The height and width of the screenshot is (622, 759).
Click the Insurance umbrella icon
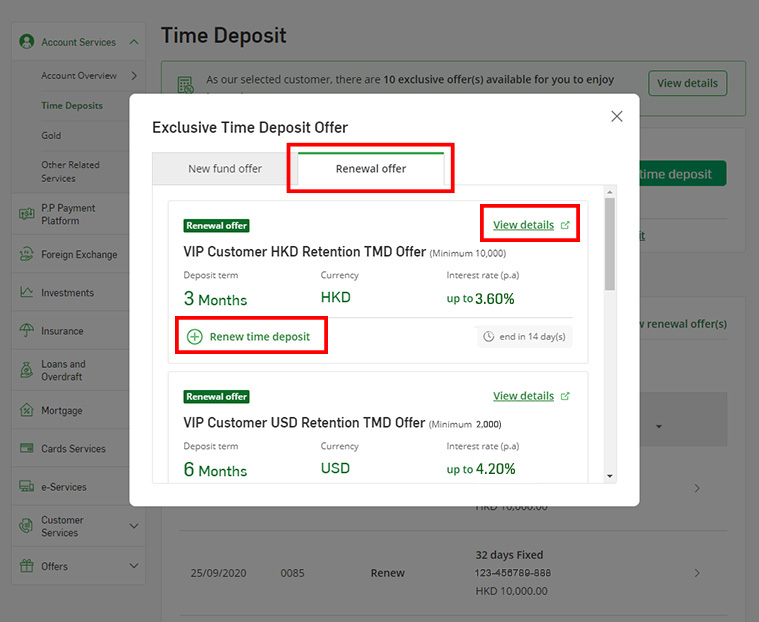(27, 331)
